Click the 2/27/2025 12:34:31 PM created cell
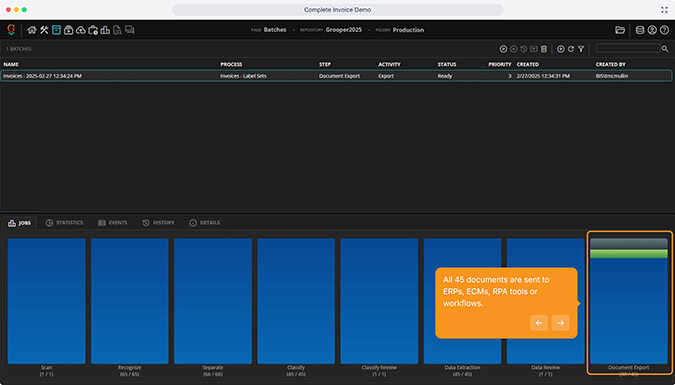The width and height of the screenshot is (675, 385). tap(543, 76)
